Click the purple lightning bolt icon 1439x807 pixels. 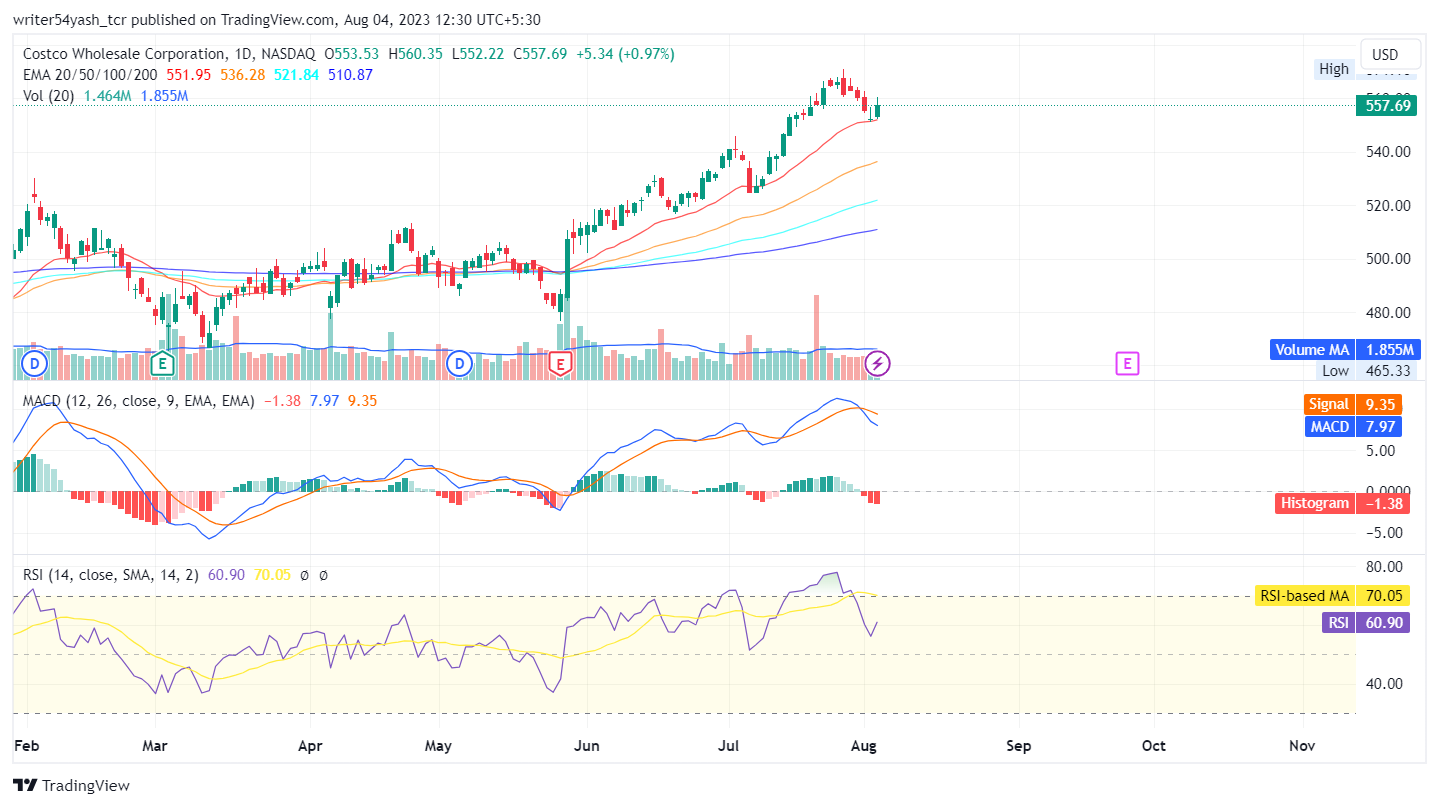877,364
